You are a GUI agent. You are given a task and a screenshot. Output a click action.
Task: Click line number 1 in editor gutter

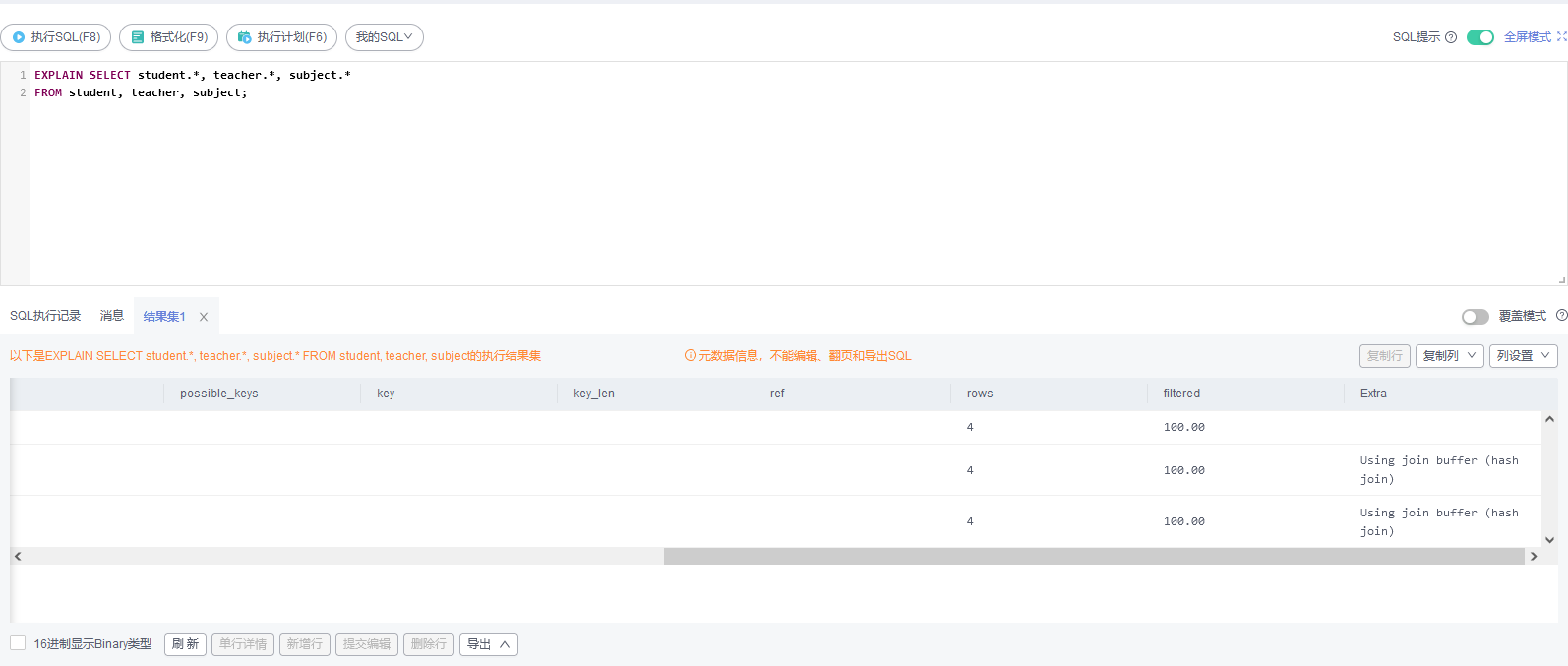[x=23, y=75]
